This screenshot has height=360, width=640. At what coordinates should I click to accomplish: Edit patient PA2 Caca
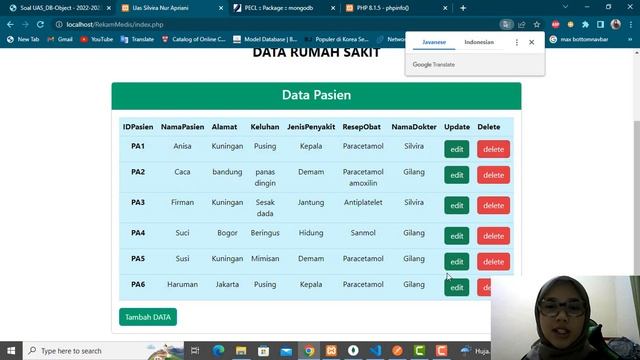[x=456, y=175]
